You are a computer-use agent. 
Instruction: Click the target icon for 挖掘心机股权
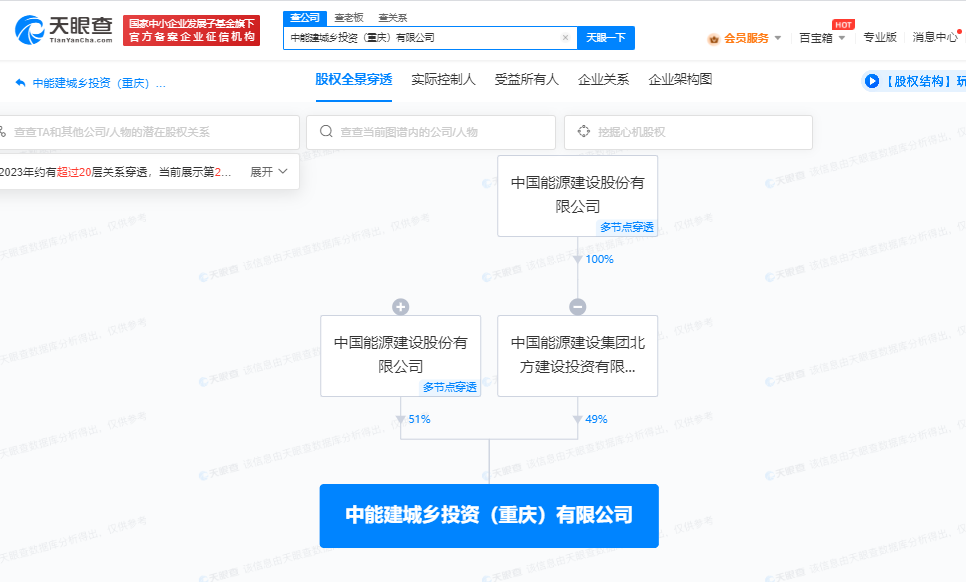[583, 132]
